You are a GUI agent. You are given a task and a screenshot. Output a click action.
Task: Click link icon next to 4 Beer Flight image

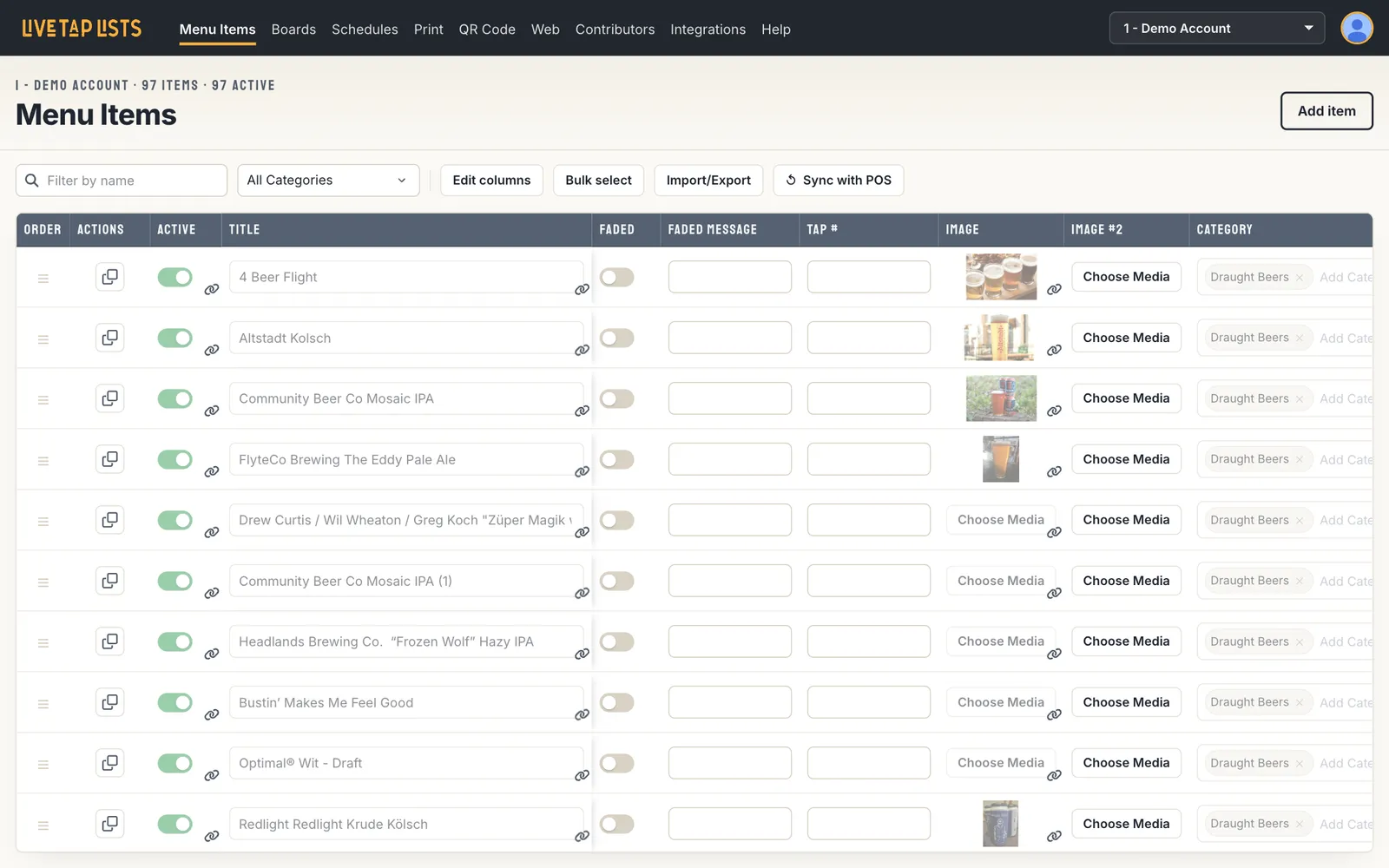point(1054,289)
